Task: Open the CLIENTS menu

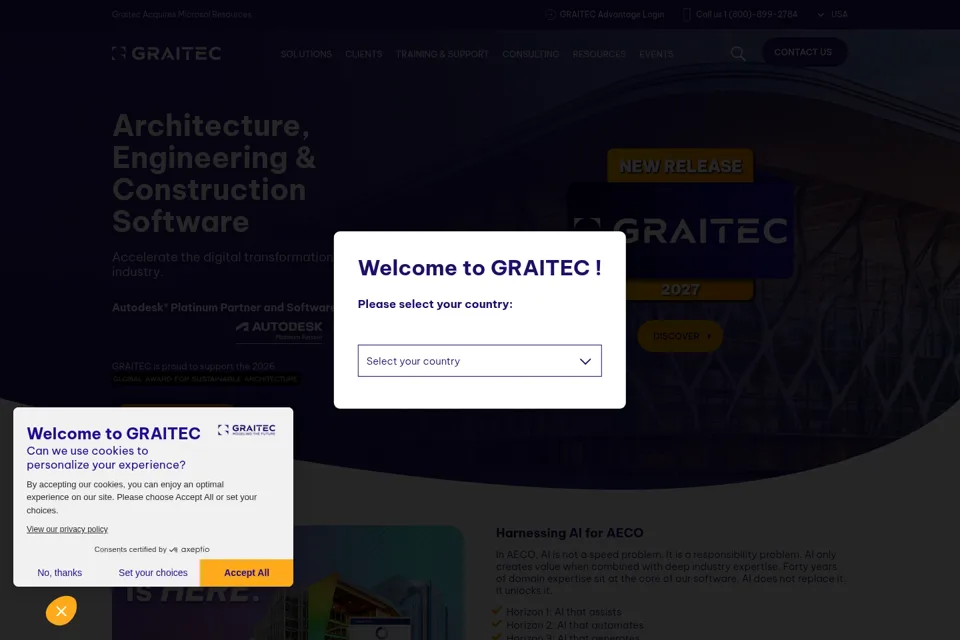Action: 364,54
